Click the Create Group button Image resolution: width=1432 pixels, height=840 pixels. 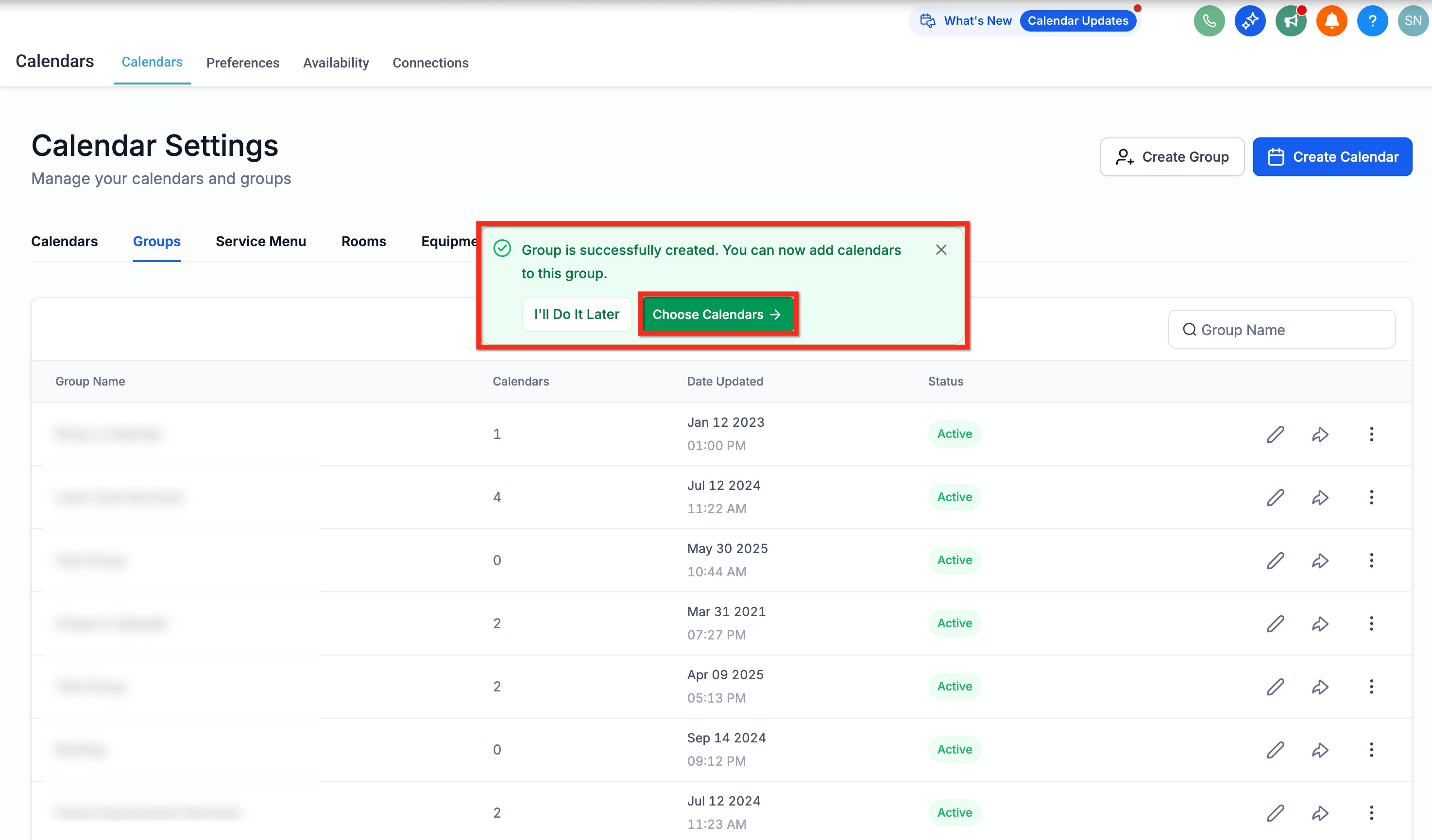point(1172,157)
